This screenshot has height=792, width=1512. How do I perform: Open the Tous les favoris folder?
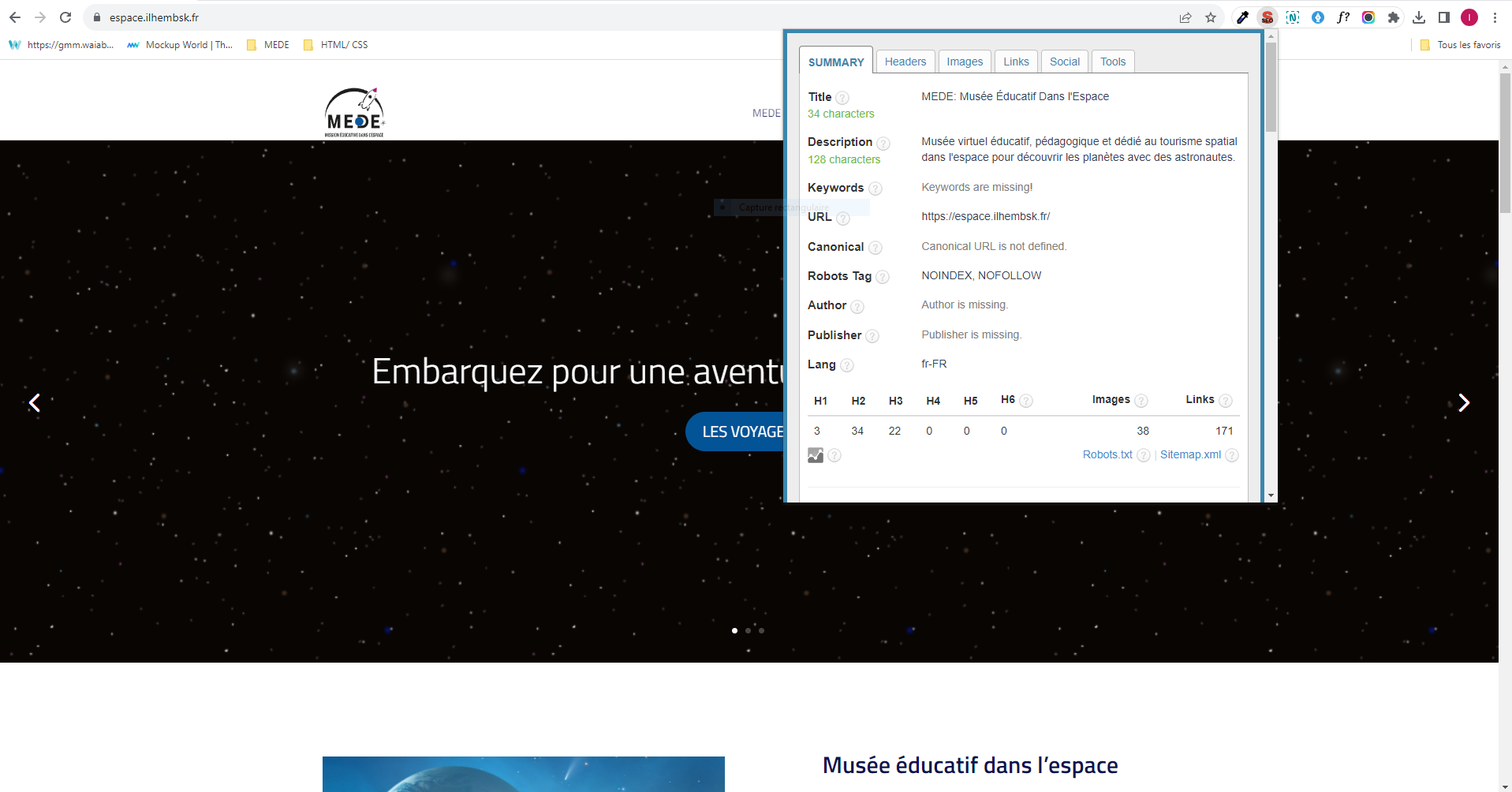tap(1460, 45)
